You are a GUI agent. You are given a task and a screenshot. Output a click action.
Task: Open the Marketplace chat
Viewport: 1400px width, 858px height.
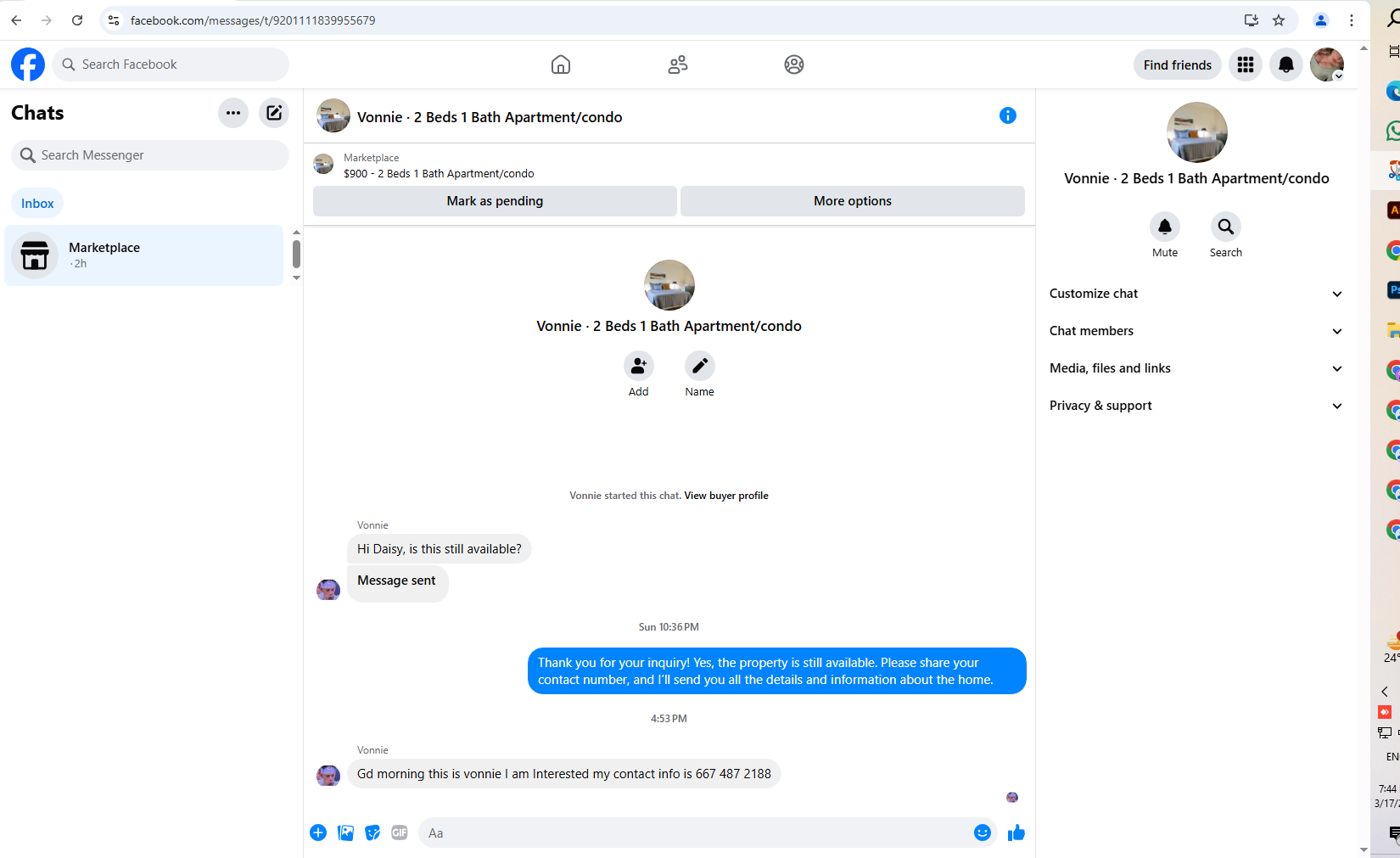tap(144, 255)
